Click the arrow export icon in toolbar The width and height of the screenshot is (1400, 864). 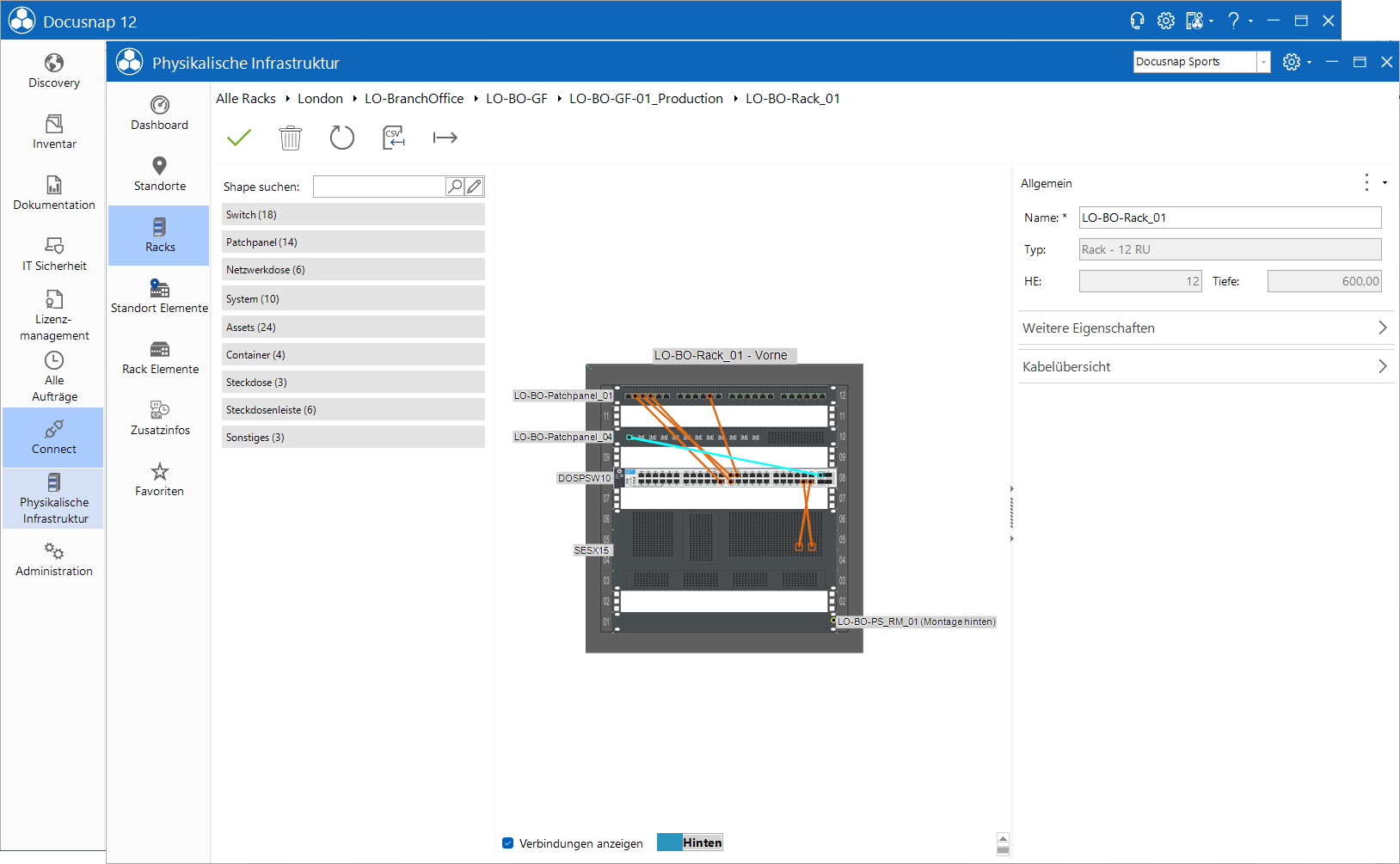445,138
